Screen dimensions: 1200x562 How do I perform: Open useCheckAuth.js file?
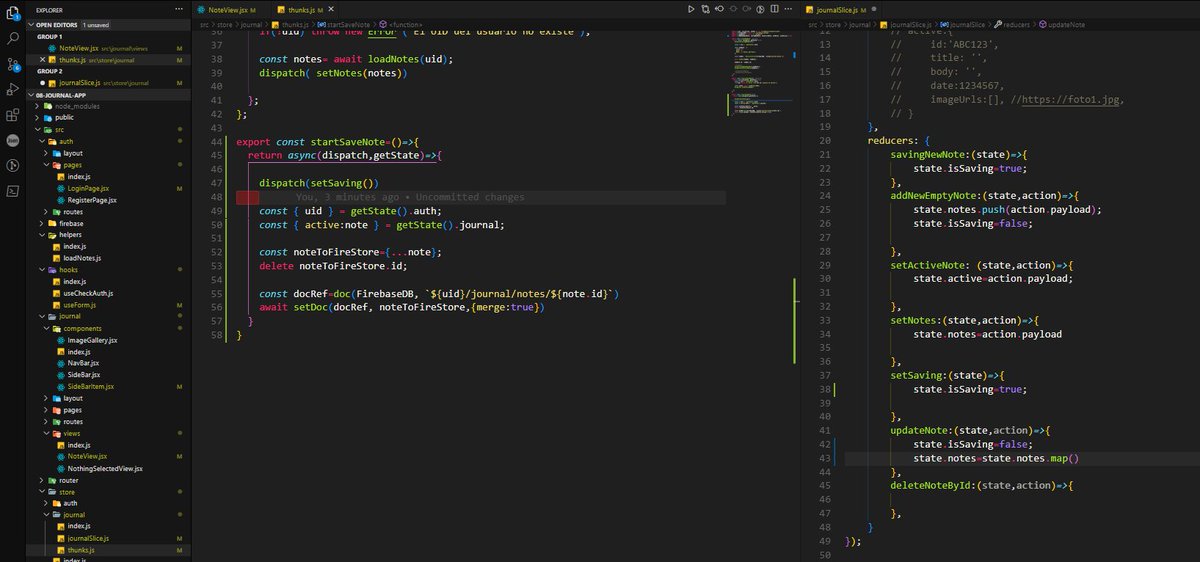click(x=87, y=293)
